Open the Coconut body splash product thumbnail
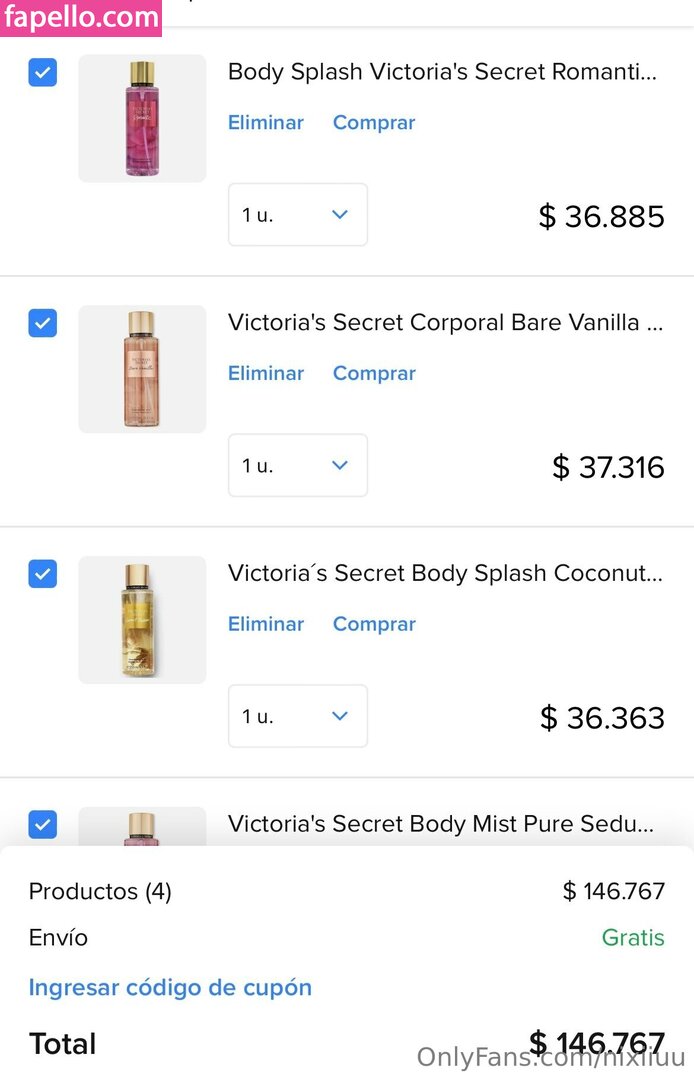694x1080 pixels. click(142, 620)
